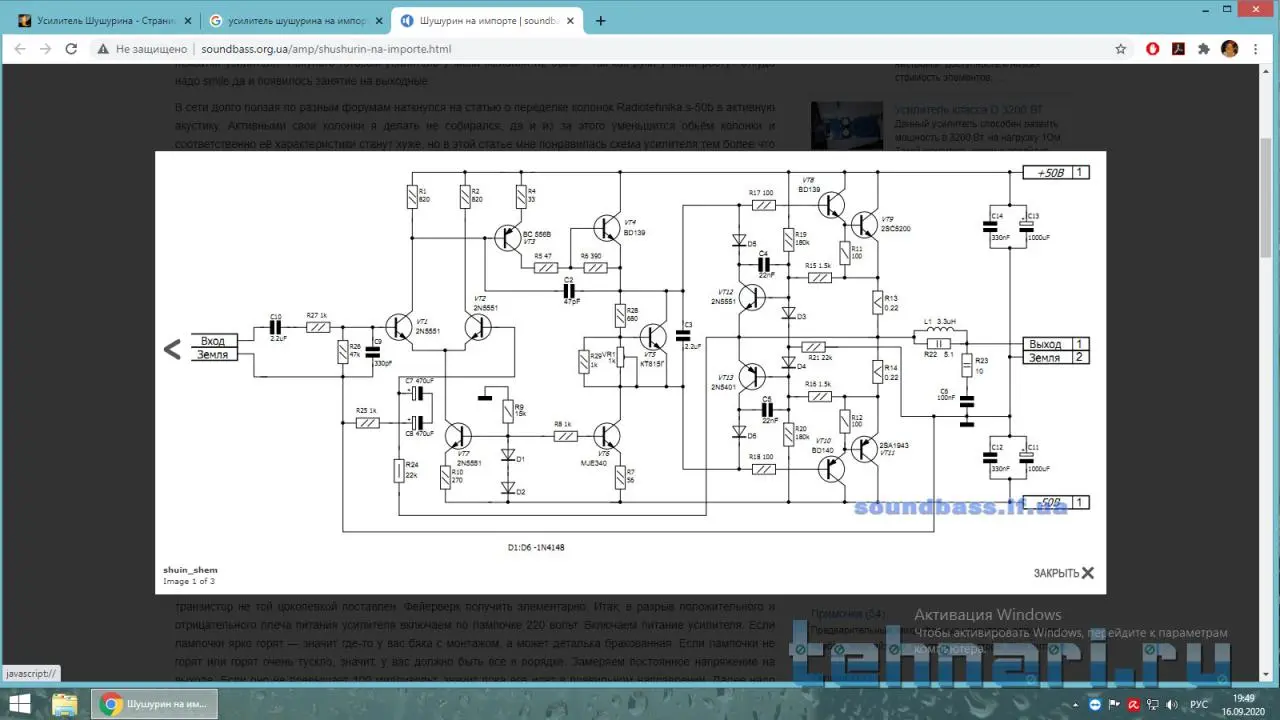This screenshot has width=1280, height=720.
Task: Select the 'Шушурин на импорте | soundb' tab
Action: 487,20
